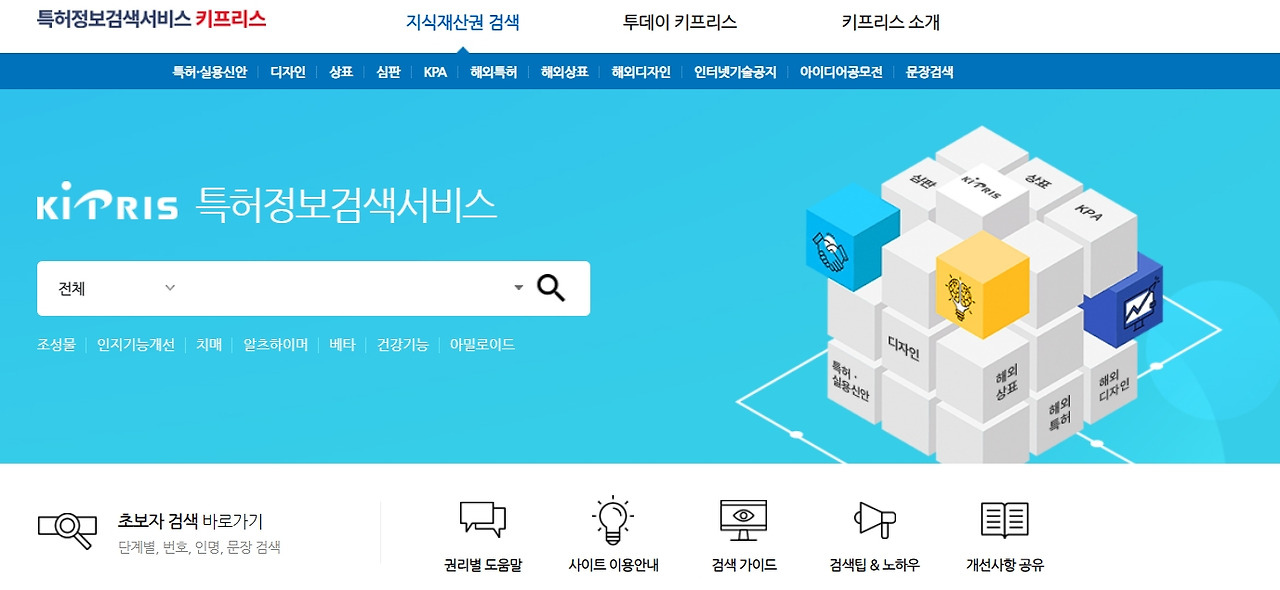Click into the main search text field
The image size is (1280, 590).
point(345,288)
